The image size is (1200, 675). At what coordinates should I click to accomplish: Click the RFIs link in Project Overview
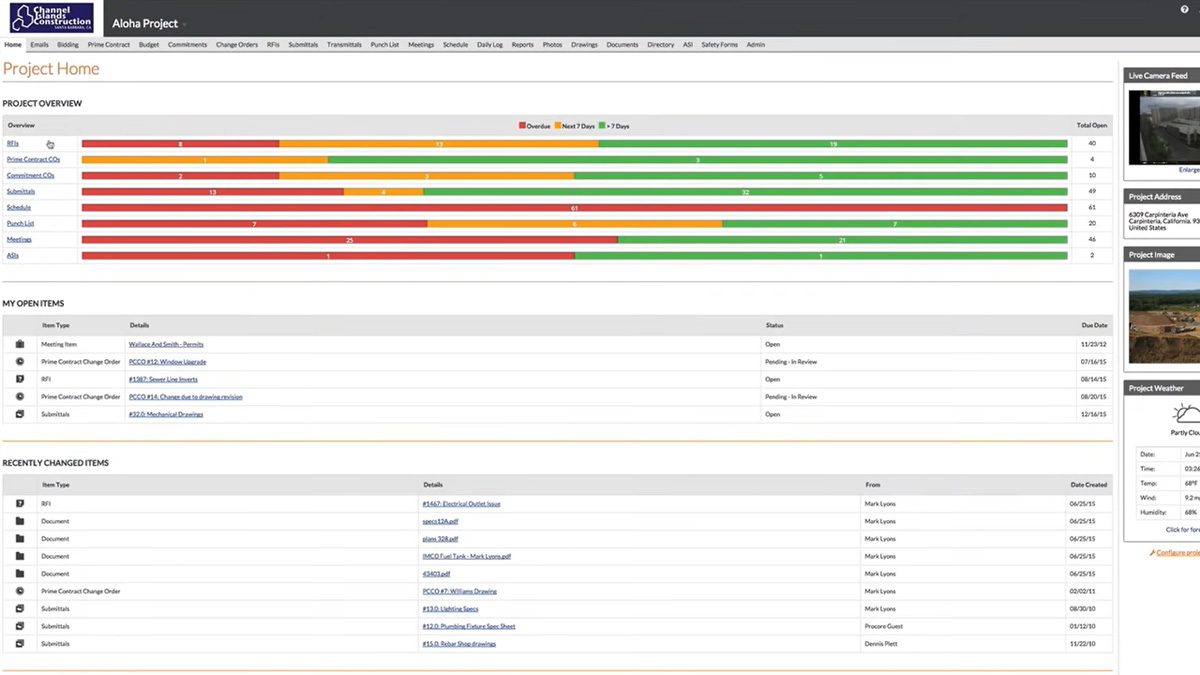tap(14, 142)
